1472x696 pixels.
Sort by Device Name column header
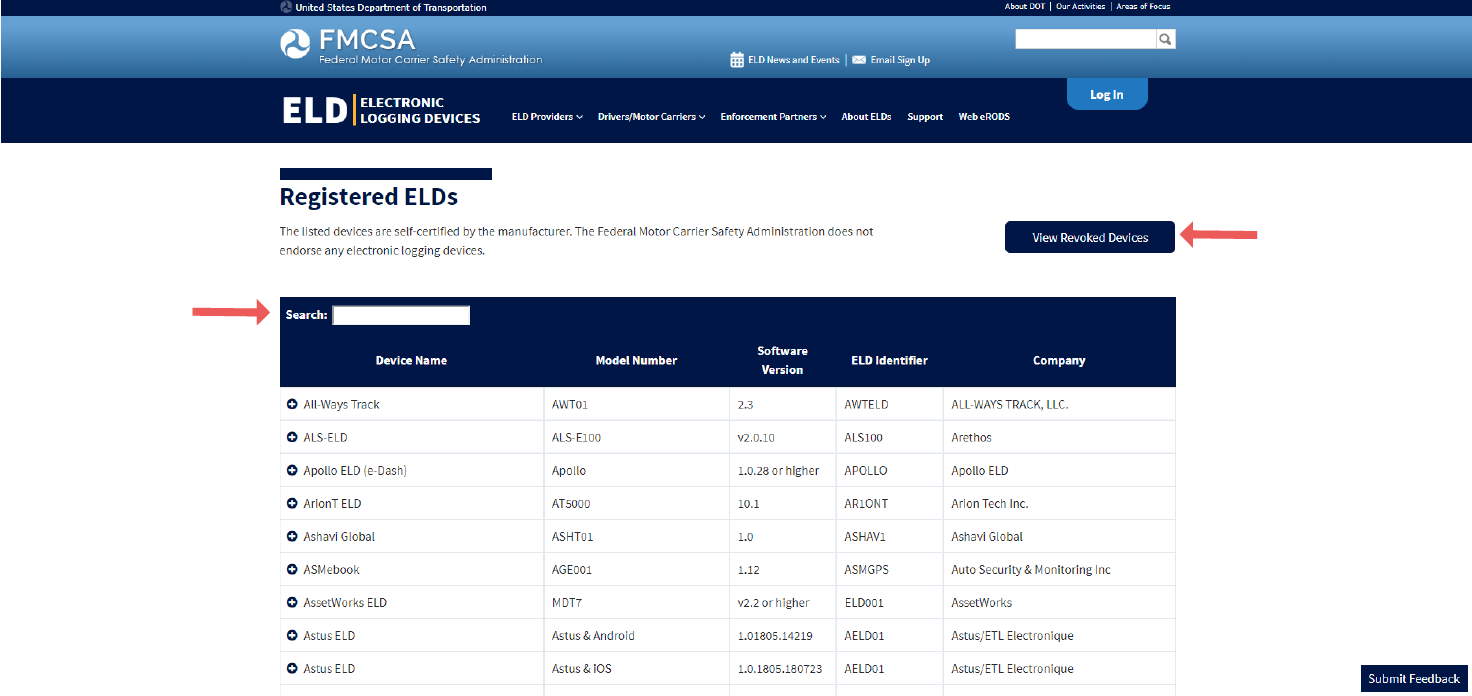coord(411,360)
